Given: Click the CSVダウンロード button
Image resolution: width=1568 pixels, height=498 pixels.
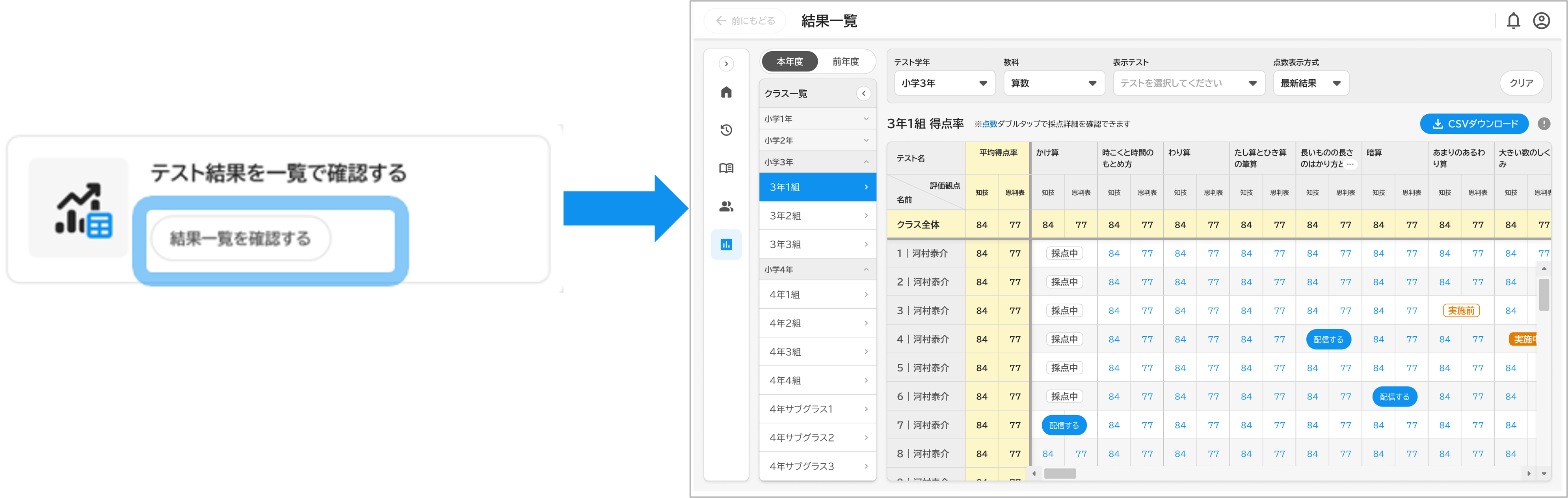Looking at the screenshot, I should coord(1474,123).
